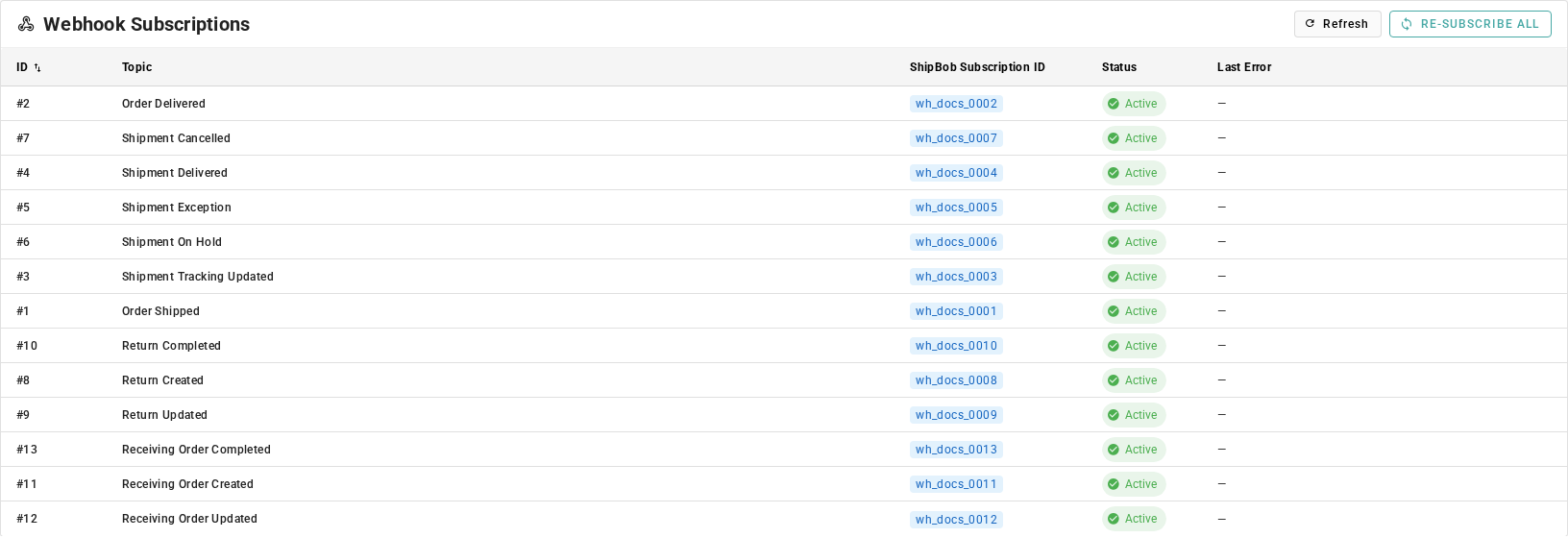Open subscription ID wh_docs_0012
The height and width of the screenshot is (538, 1568).
click(x=956, y=519)
